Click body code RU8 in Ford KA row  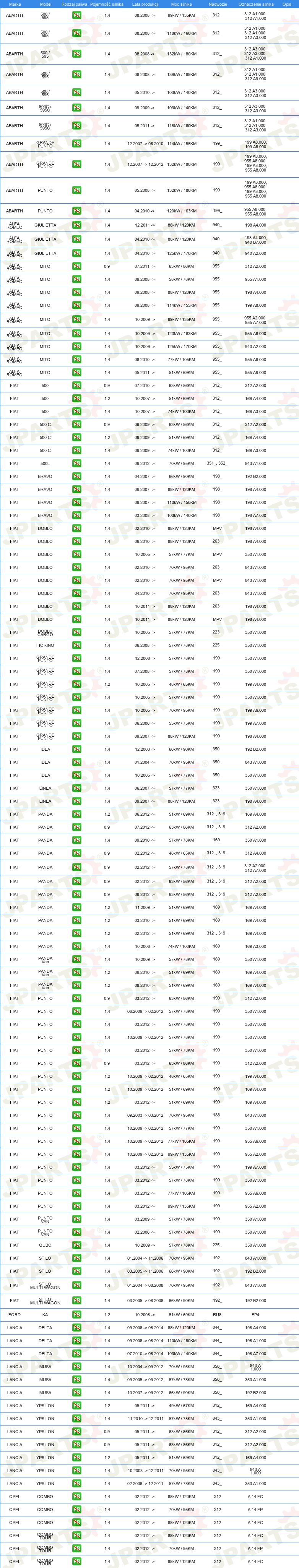[x=217, y=1314]
